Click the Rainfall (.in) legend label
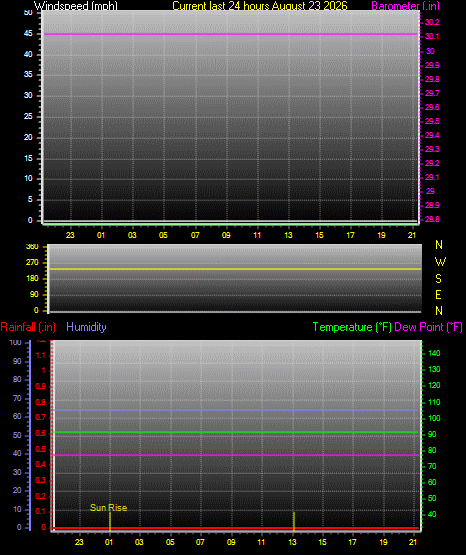Image resolution: width=466 pixels, height=555 pixels. tap(28, 327)
